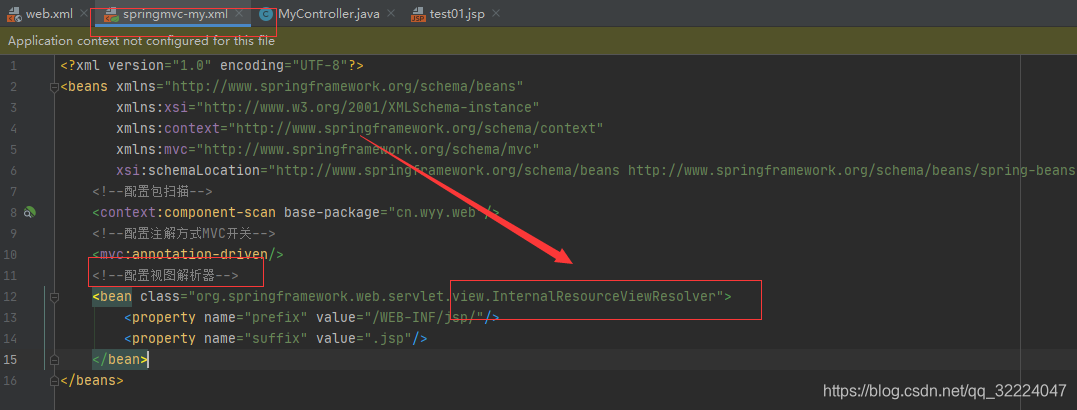This screenshot has height=410, width=1077.
Task: Close the MyController.java tab
Action: 391,14
